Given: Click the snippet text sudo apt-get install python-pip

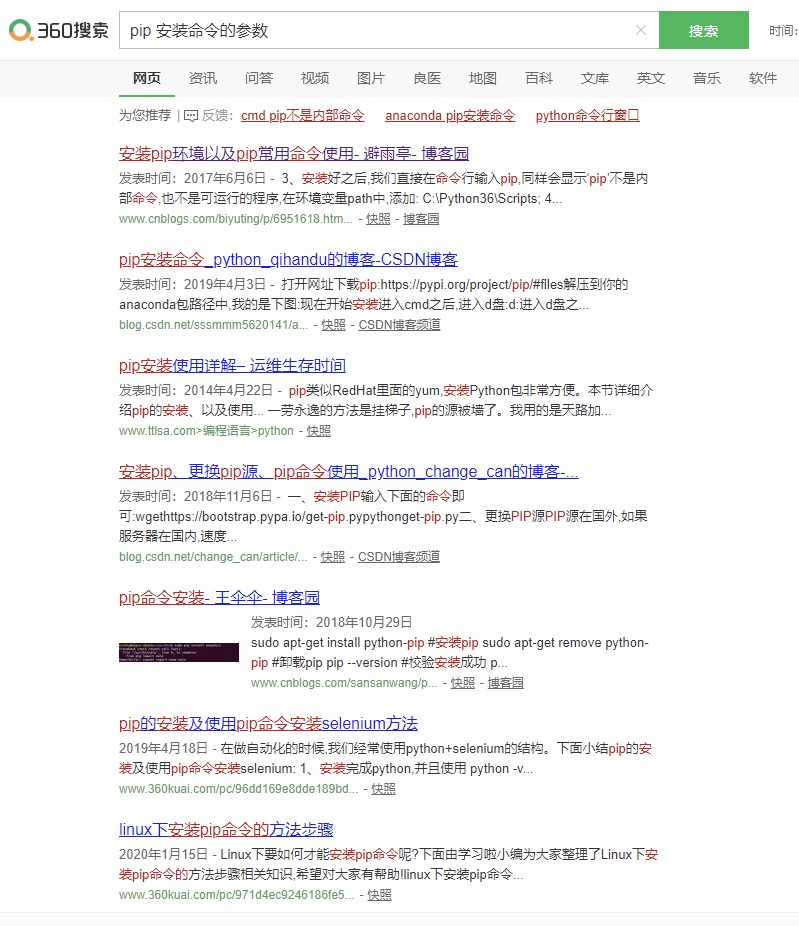Looking at the screenshot, I should point(338,643).
